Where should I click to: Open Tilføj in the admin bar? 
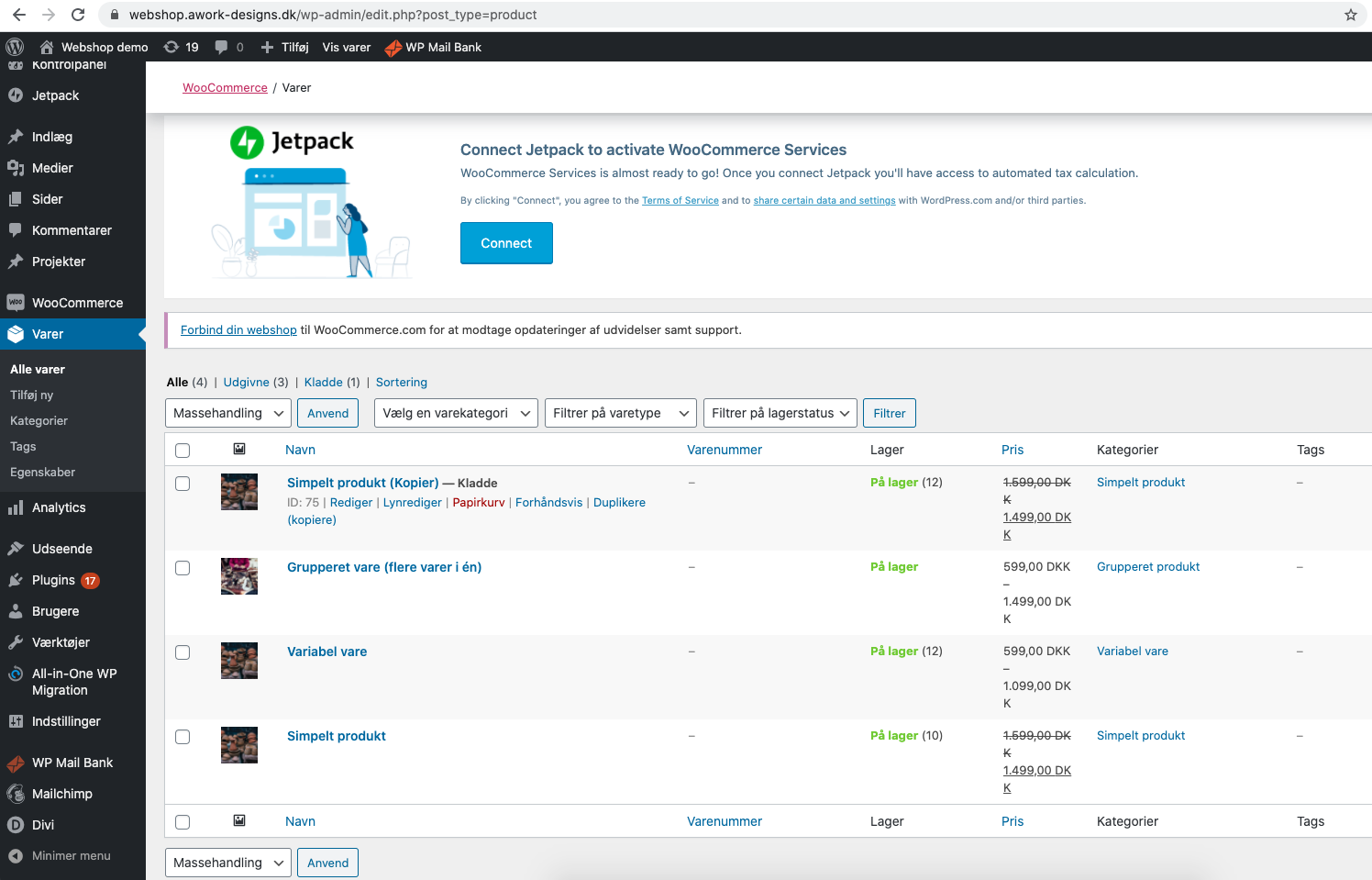click(285, 47)
